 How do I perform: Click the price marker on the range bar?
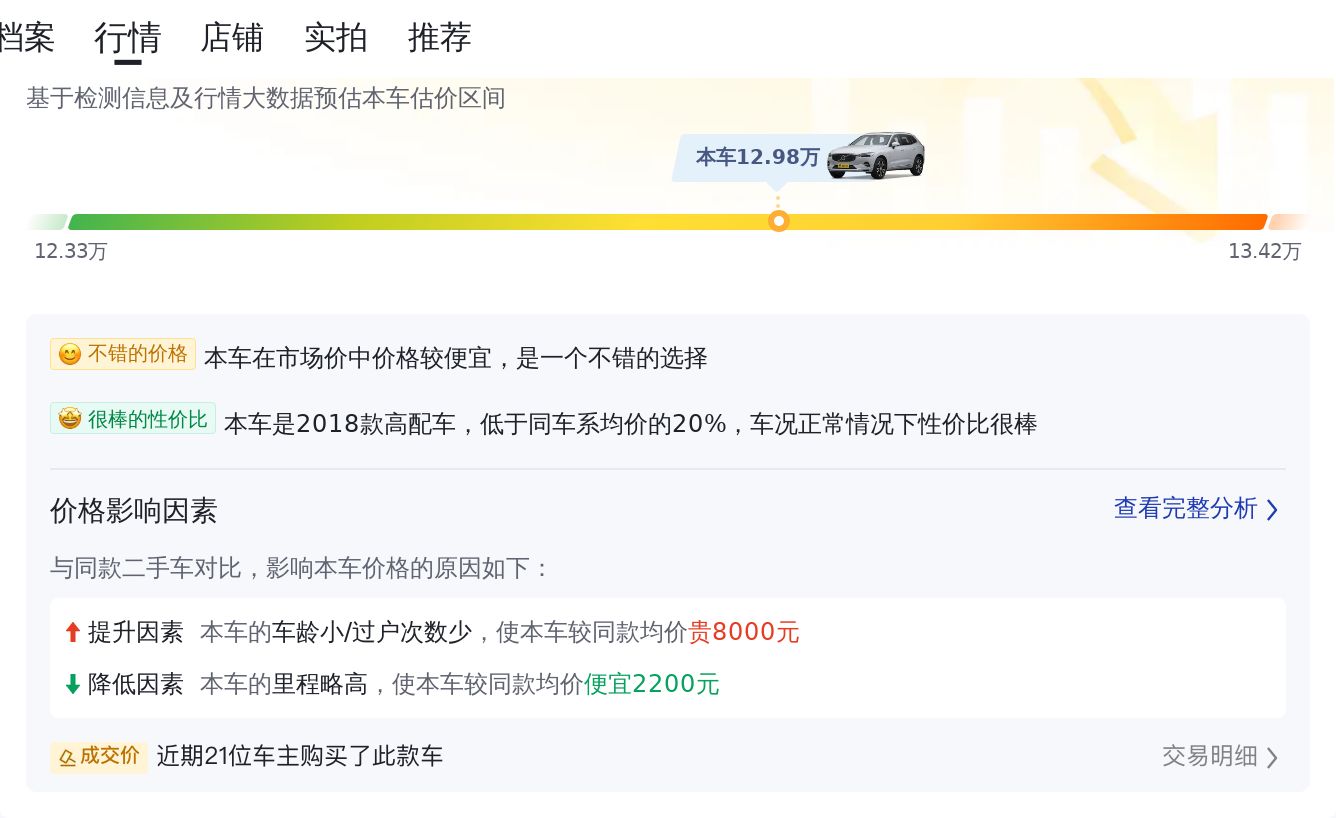pos(779,221)
